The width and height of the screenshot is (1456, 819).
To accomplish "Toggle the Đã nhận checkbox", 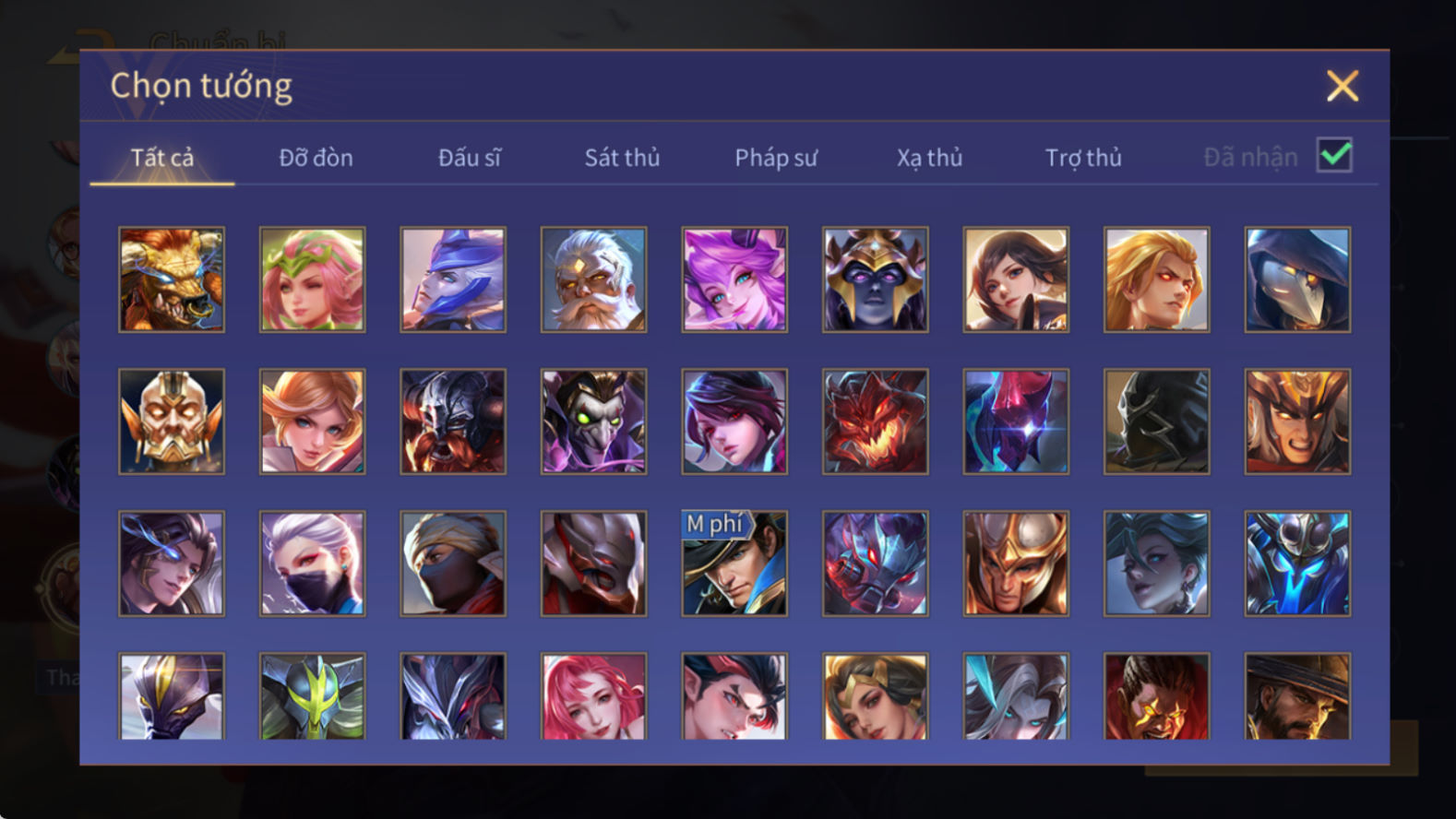I will coord(1334,155).
